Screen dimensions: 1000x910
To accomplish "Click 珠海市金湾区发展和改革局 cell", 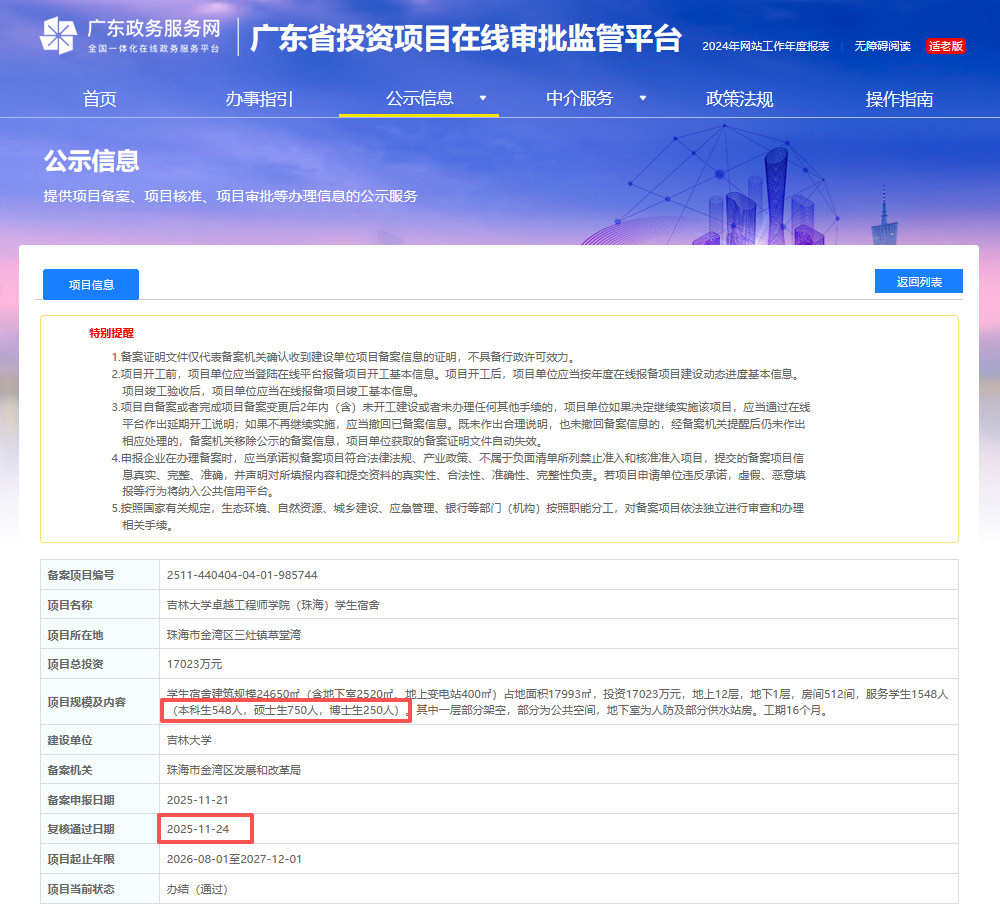I will click(x=233, y=770).
